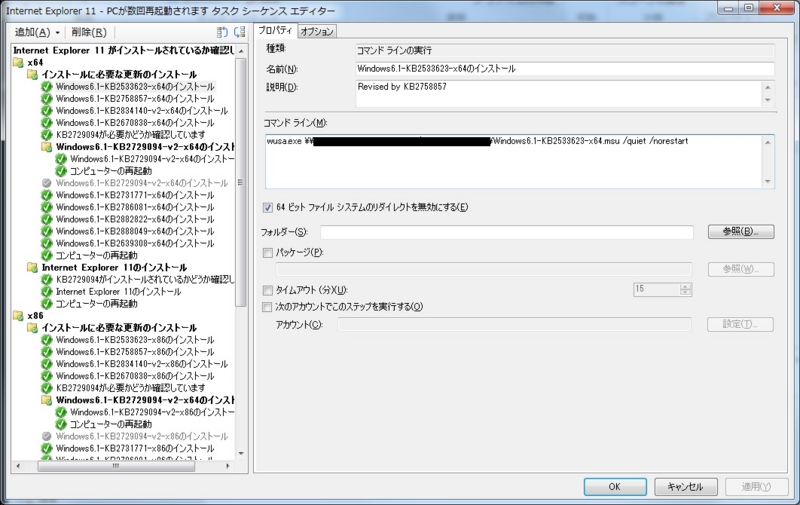This screenshot has width=800, height=505.
Task: Click the status icon of Windows6.1-KB2731771-x64 step
Action: [47, 195]
